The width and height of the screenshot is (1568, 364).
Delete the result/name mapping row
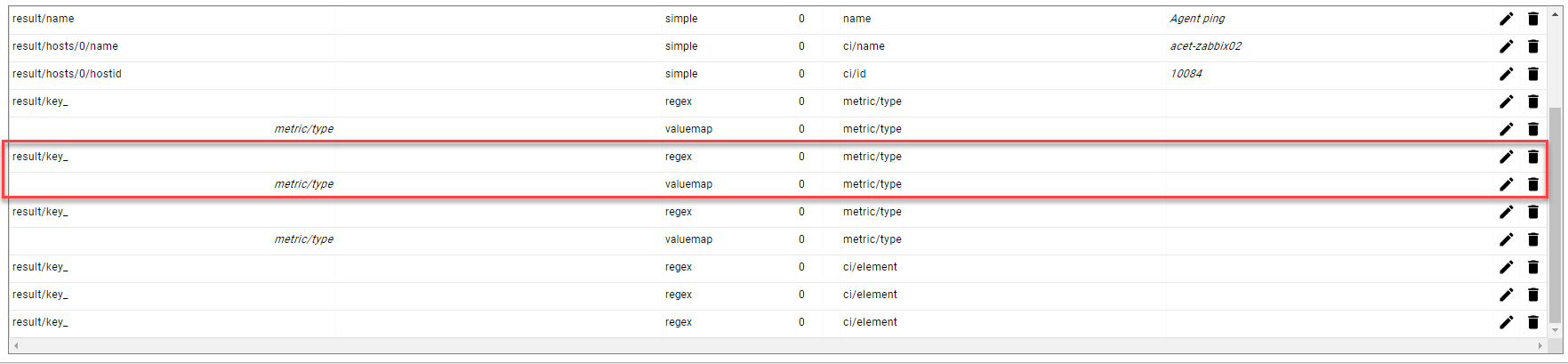(1532, 19)
